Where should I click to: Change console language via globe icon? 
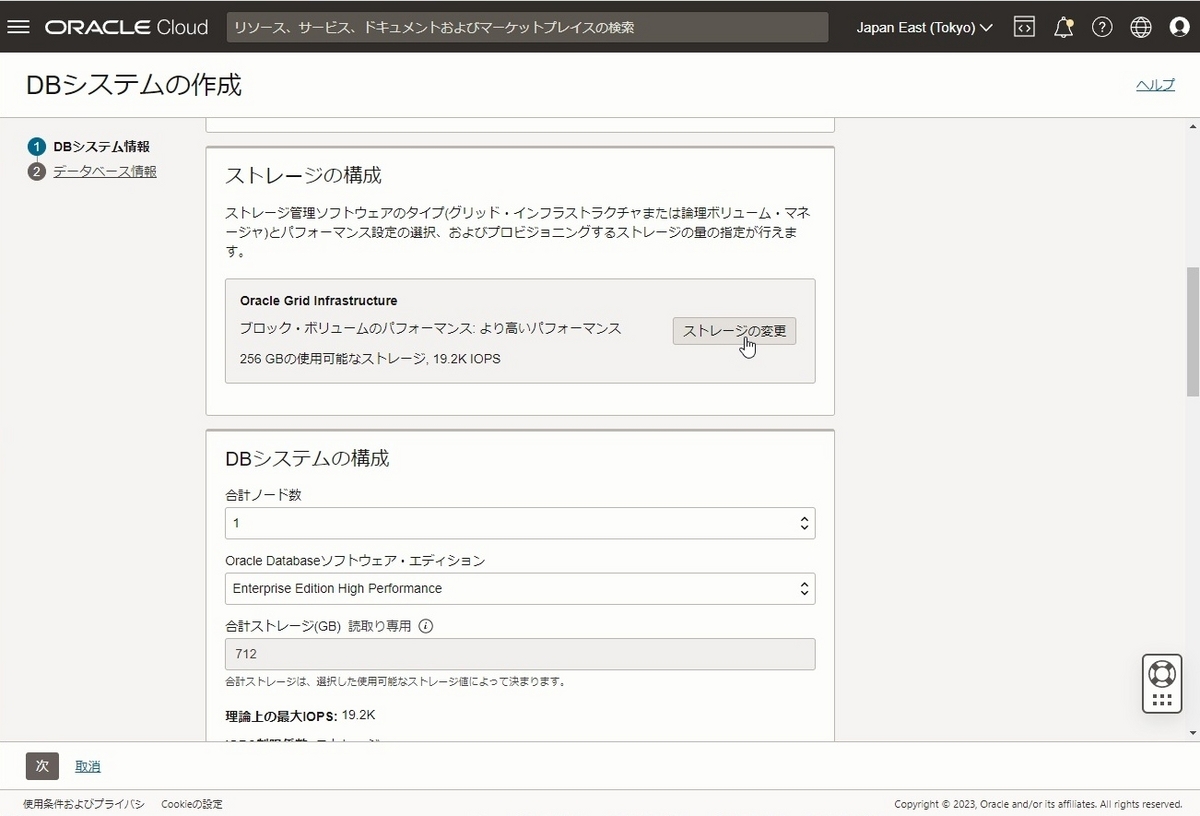tap(1141, 27)
